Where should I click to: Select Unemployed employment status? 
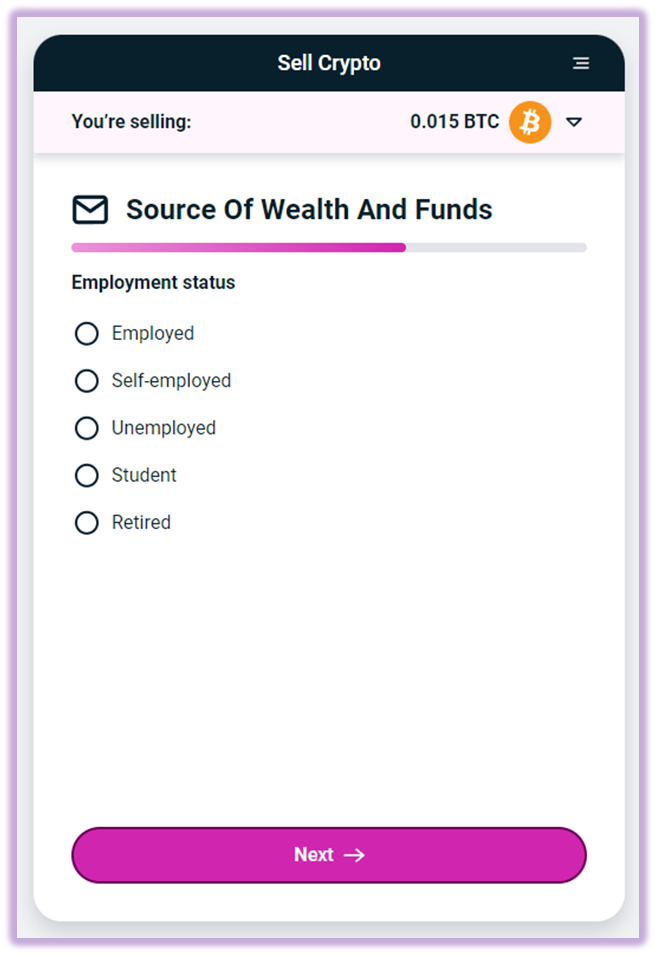coord(86,428)
